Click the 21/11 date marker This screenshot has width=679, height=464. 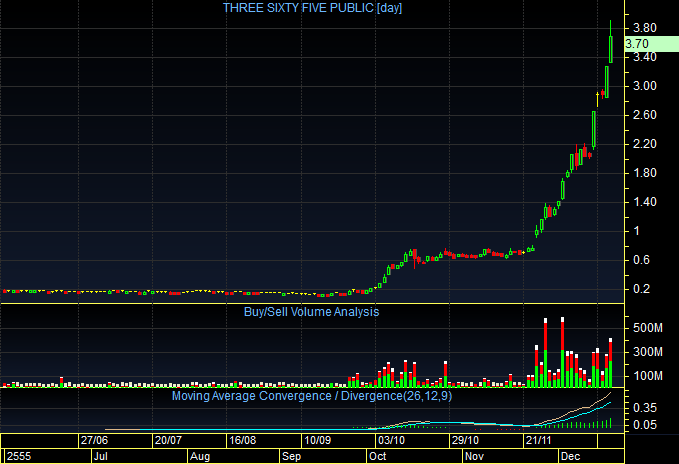(x=538, y=441)
